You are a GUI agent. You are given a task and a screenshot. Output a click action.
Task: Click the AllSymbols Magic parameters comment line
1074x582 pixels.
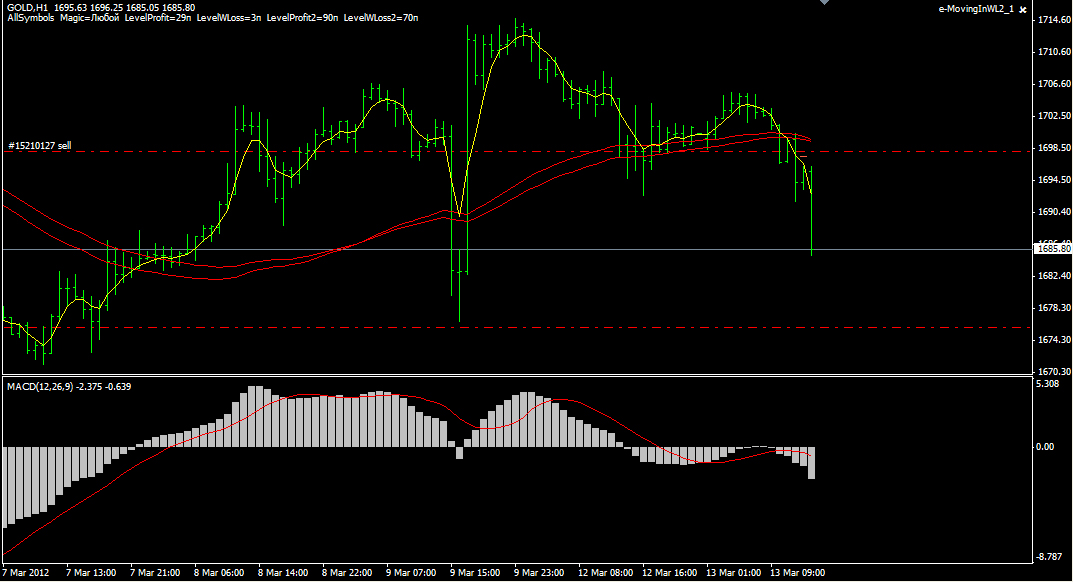click(212, 18)
